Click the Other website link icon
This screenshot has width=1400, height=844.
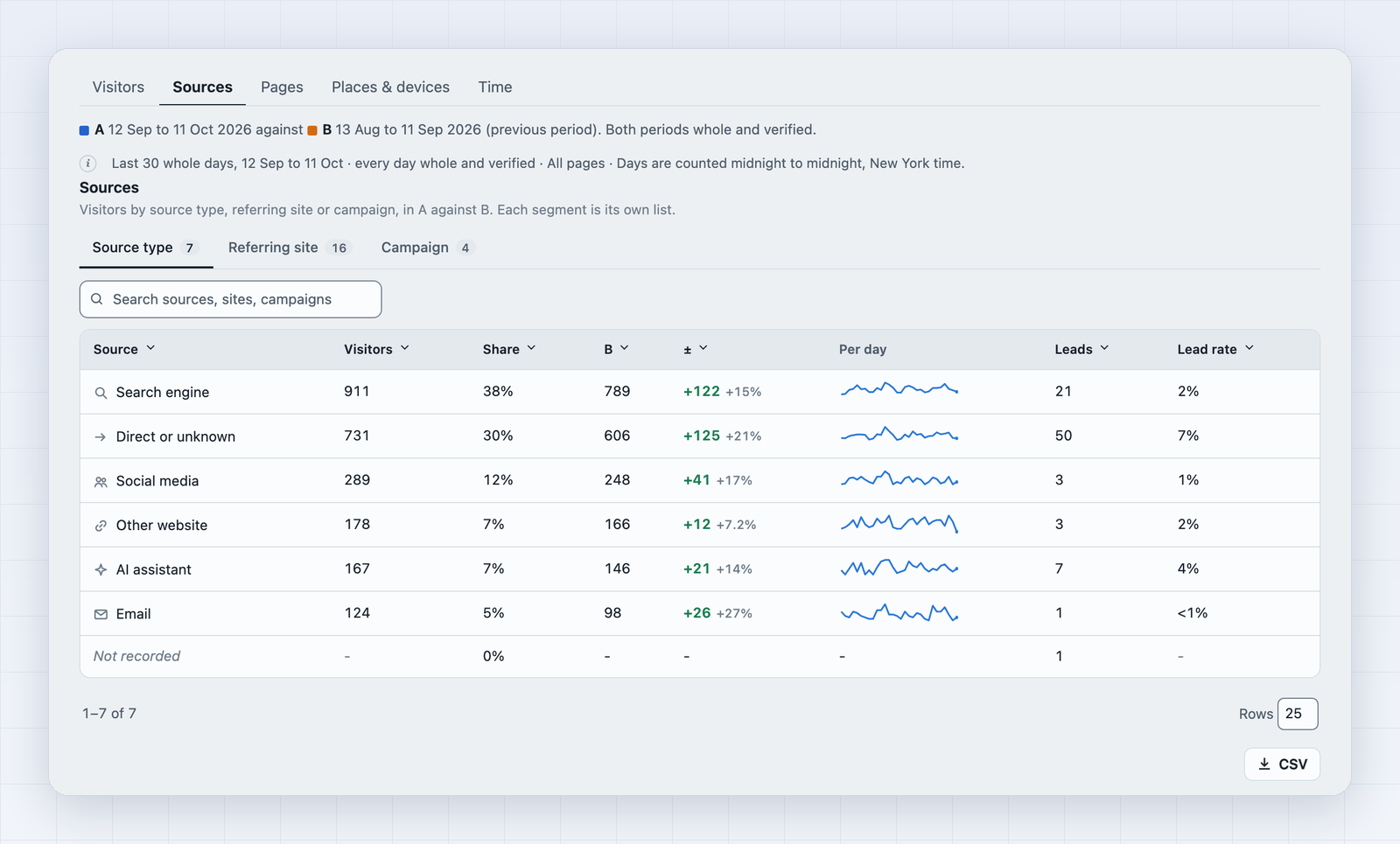point(101,526)
